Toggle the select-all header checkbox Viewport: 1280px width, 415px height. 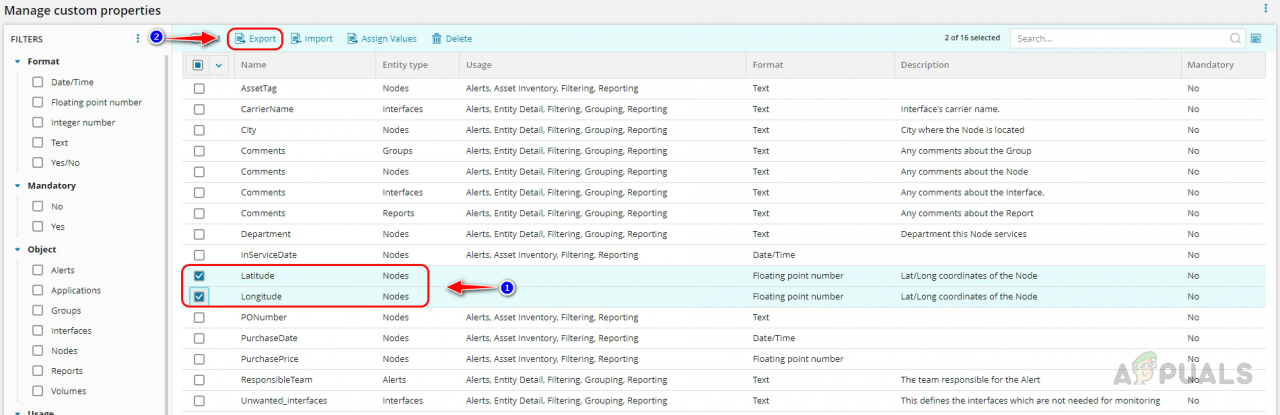pyautogui.click(x=198, y=65)
